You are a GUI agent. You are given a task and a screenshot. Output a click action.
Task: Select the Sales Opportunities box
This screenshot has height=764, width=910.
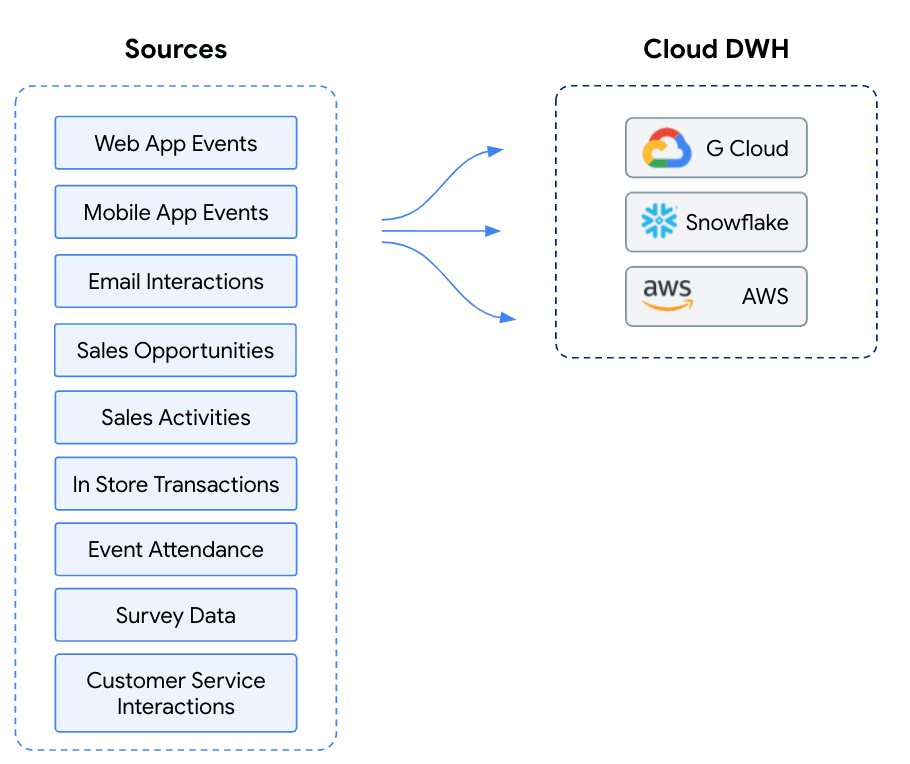tap(175, 350)
